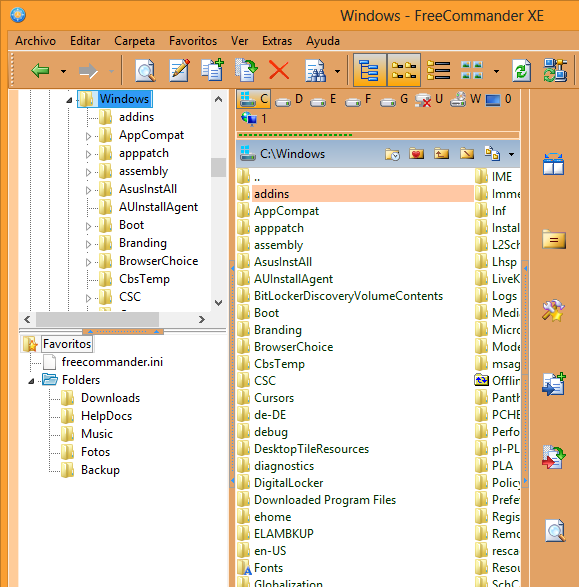Click the Move files icon

point(246,70)
